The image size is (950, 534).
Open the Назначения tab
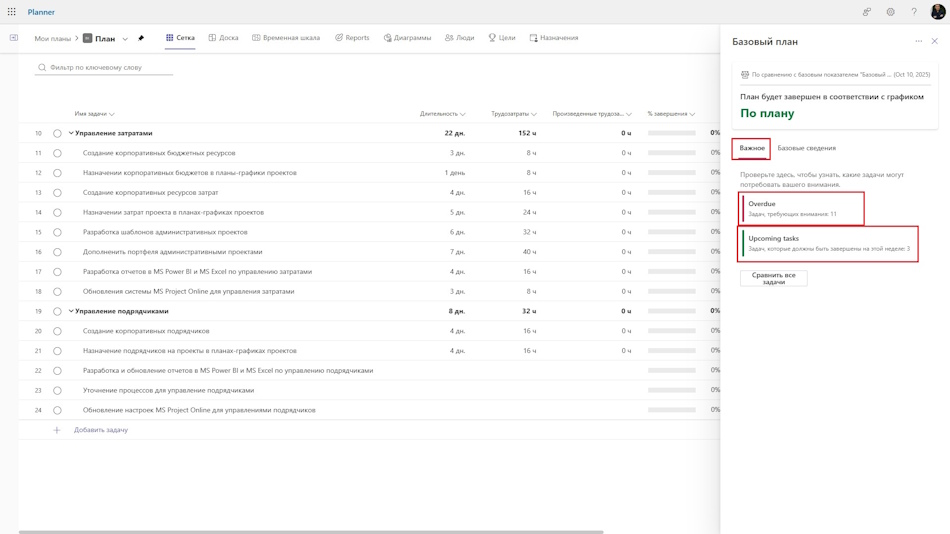[x=554, y=38]
